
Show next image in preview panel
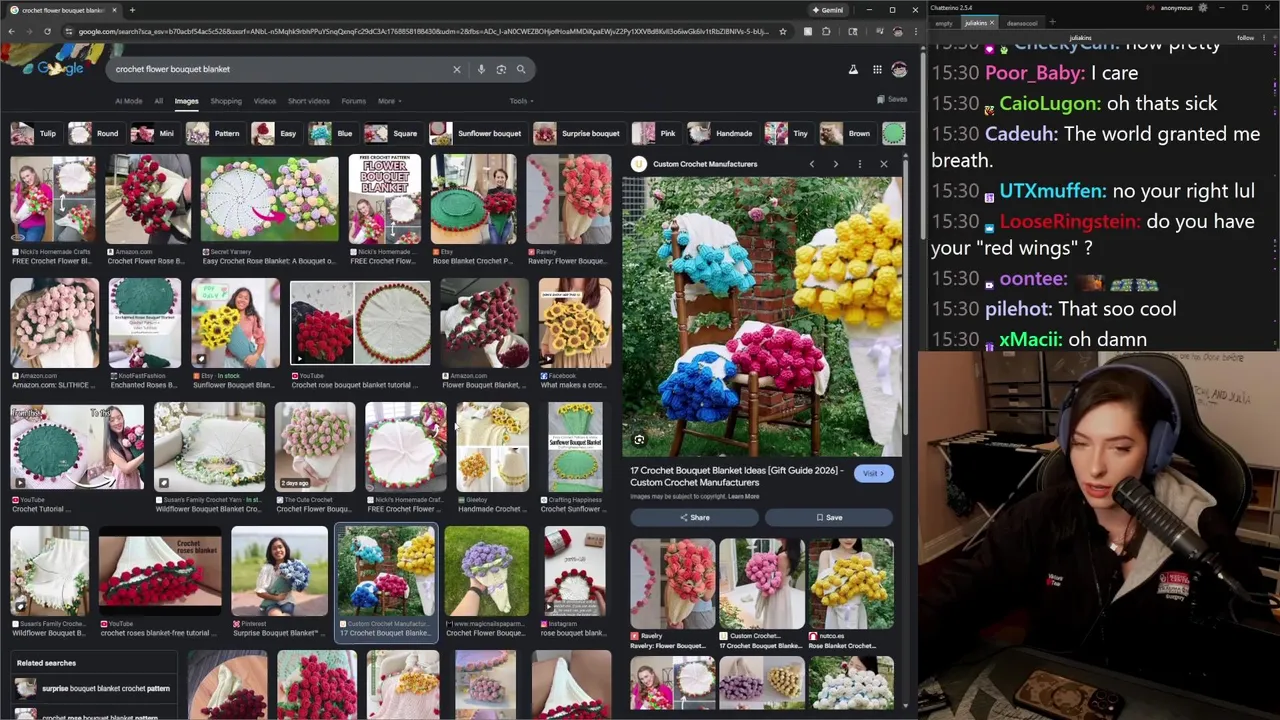(x=835, y=164)
